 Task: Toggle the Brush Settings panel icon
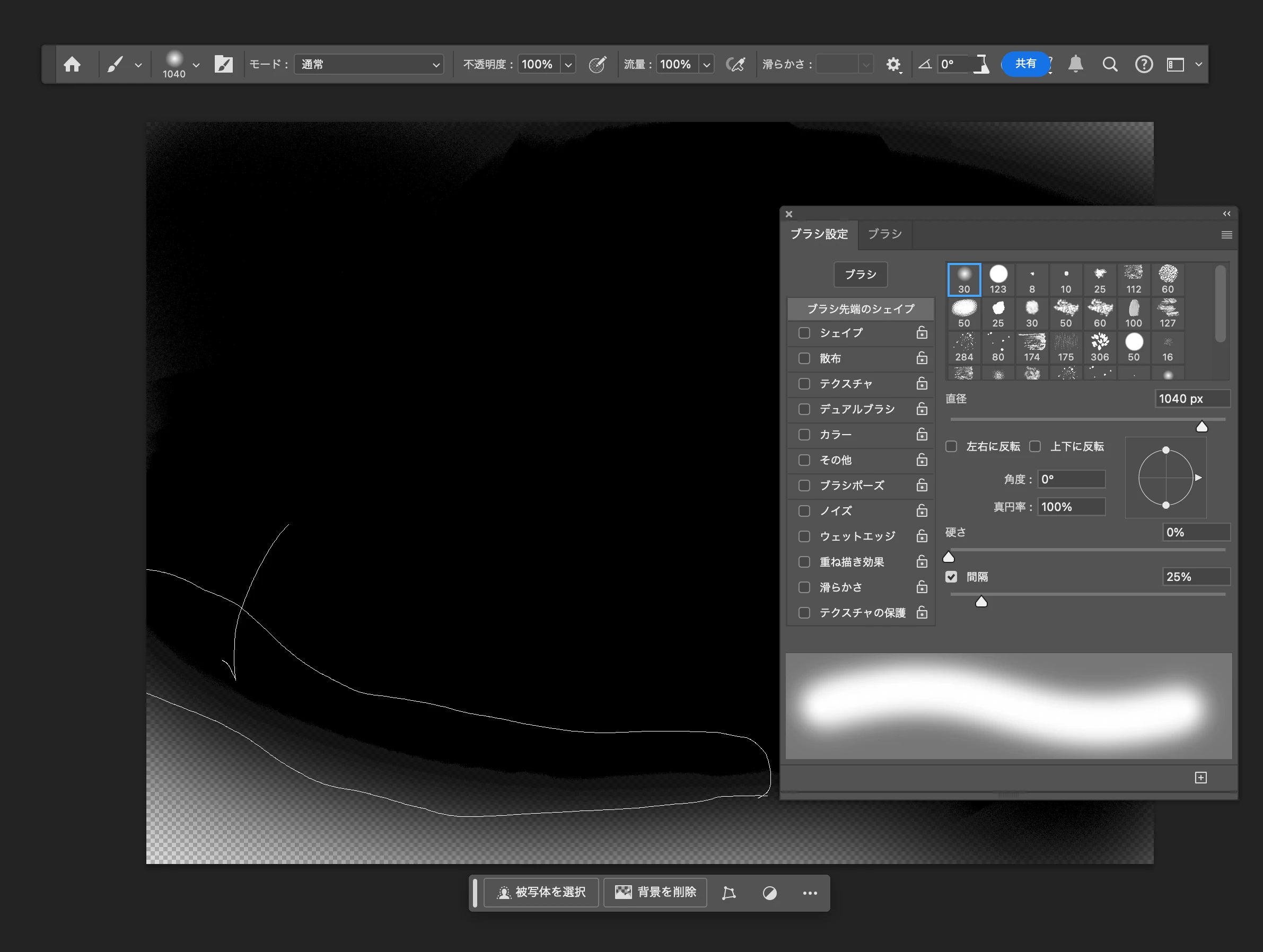click(223, 65)
